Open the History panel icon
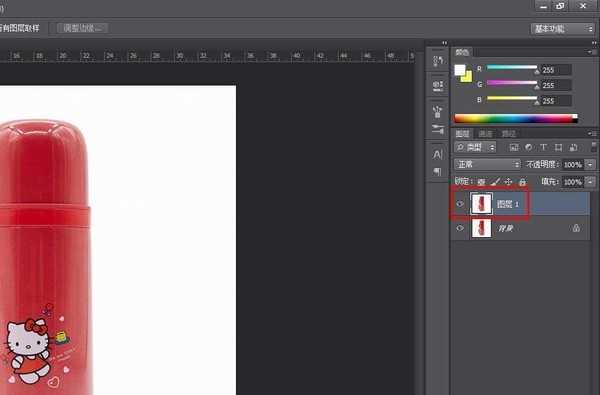This screenshot has height=395, width=600. coord(438,61)
